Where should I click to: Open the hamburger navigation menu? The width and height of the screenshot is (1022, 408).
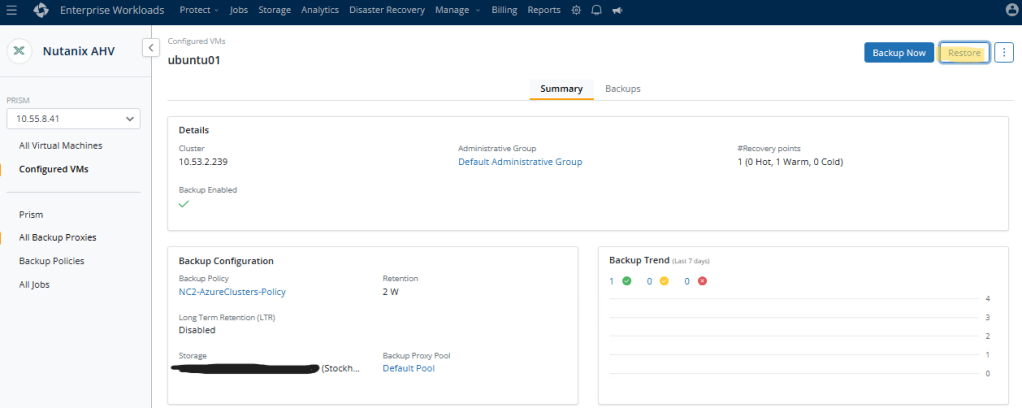[x=12, y=10]
